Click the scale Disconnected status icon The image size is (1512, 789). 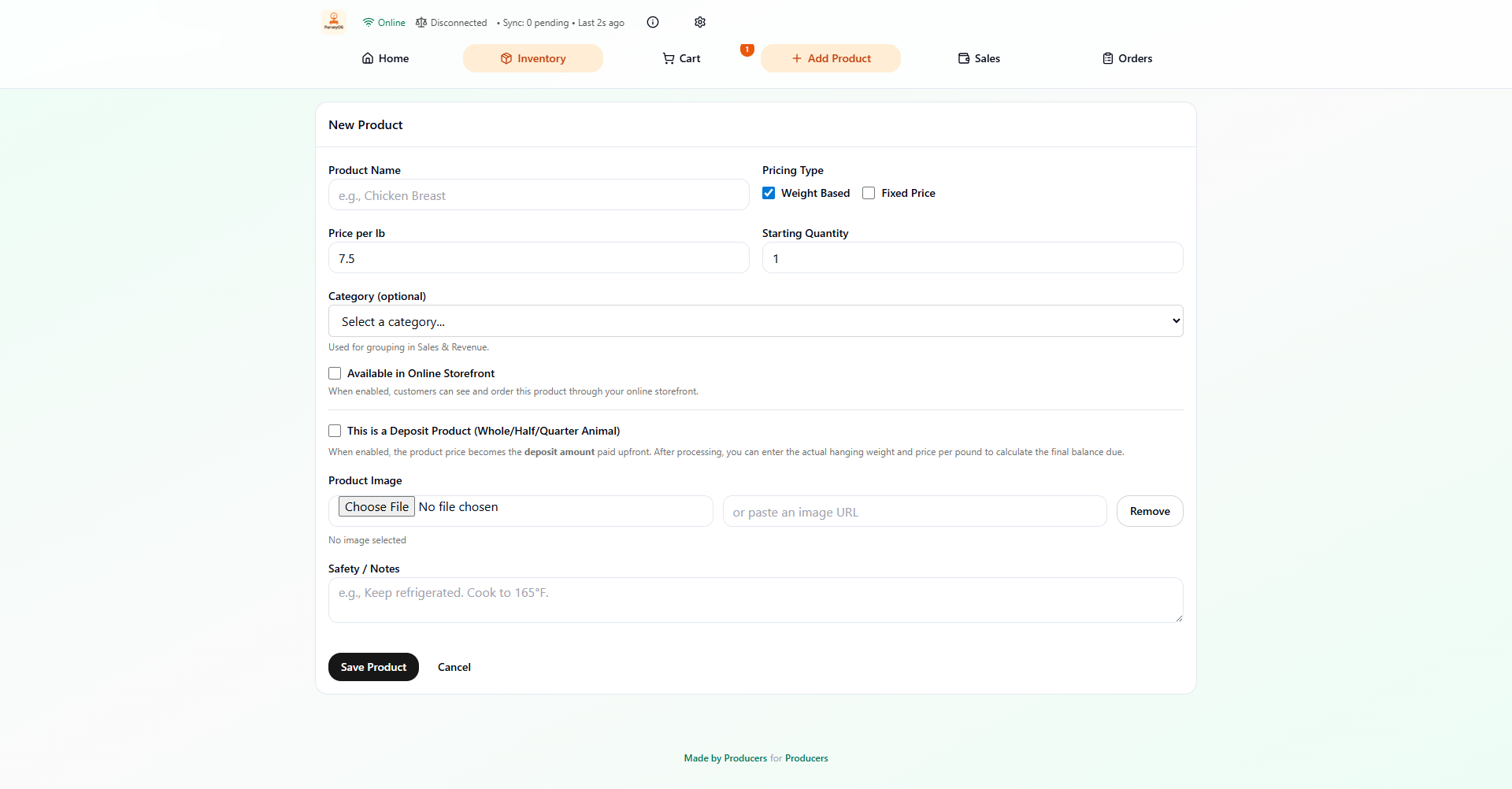[421, 22]
